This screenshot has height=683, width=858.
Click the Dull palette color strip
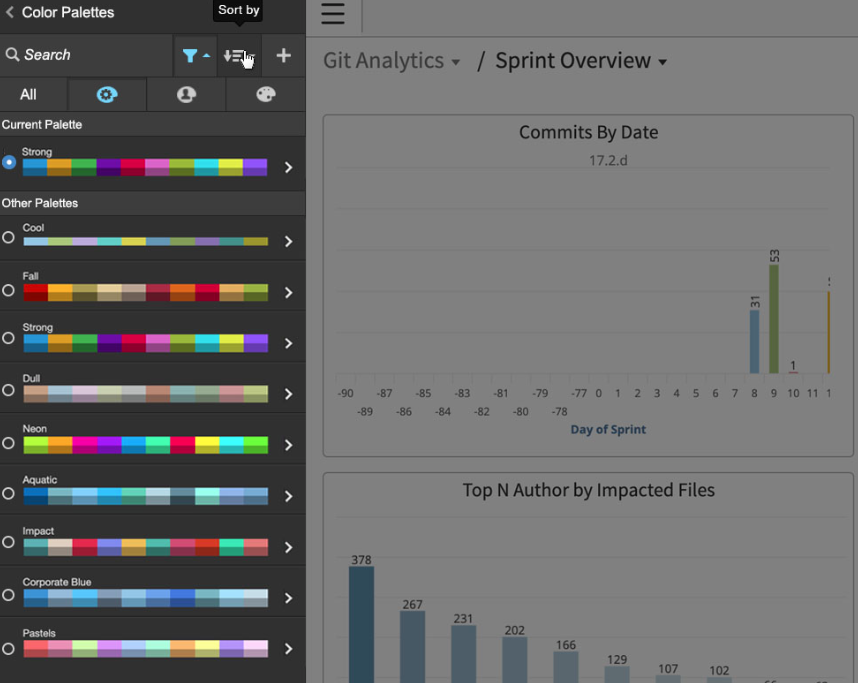tap(146, 394)
